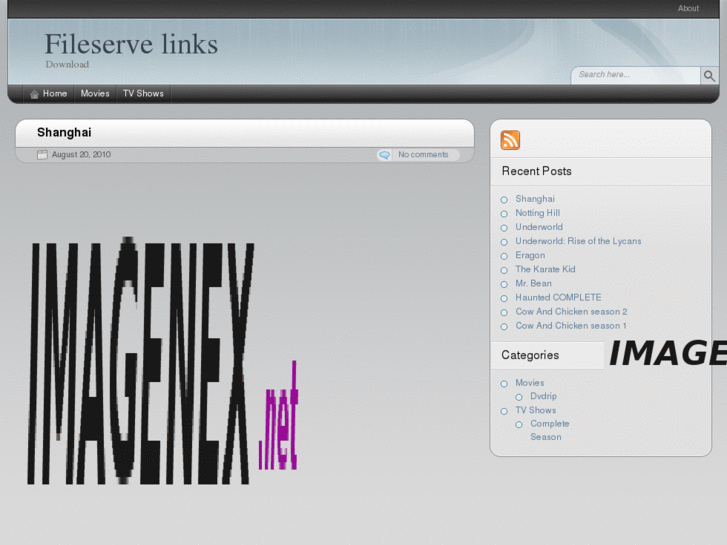Viewport: 727px width, 545px height.
Task: Open The Karate Kid recent post
Action: pyautogui.click(x=545, y=269)
